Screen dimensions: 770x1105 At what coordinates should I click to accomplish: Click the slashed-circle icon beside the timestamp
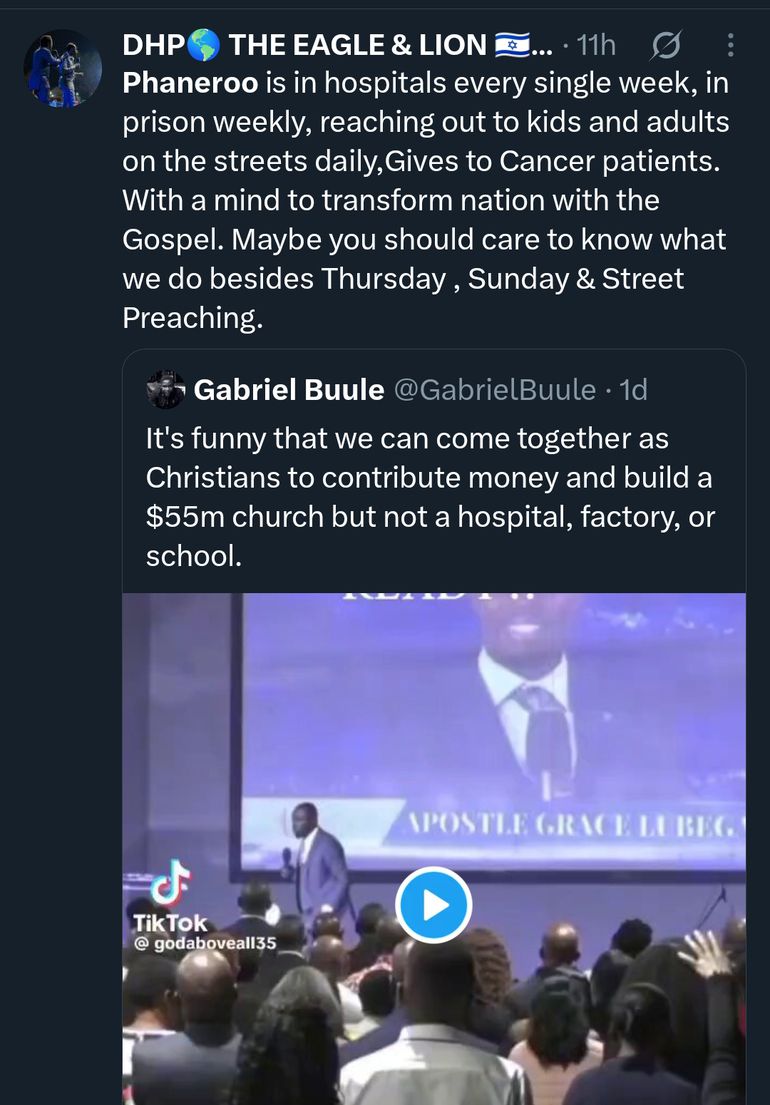[665, 45]
